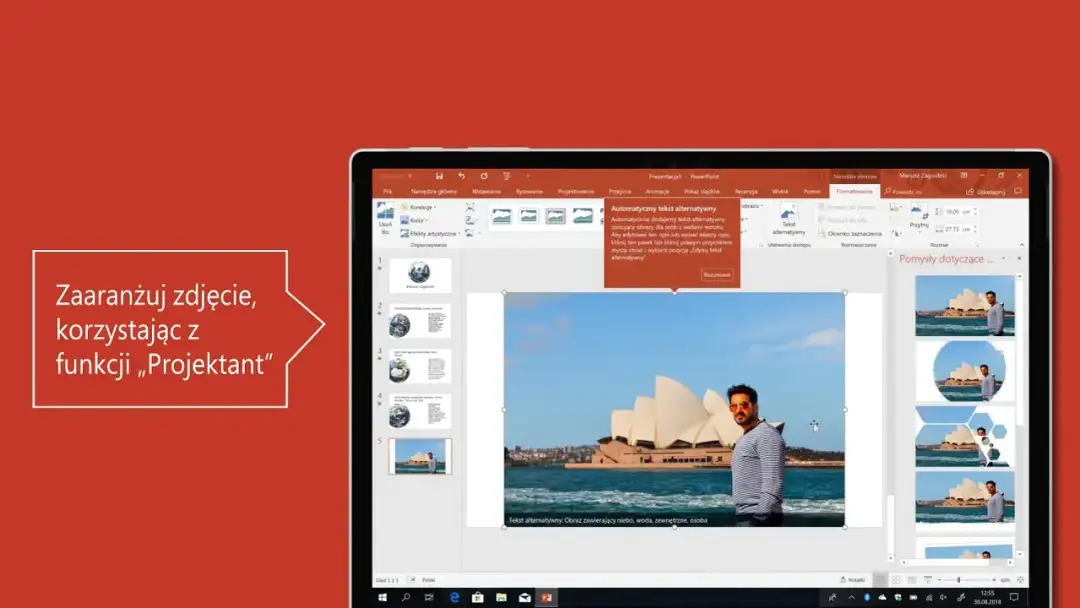Open the Windows Start menu
This screenshot has height=608, width=1080.
tap(382, 597)
